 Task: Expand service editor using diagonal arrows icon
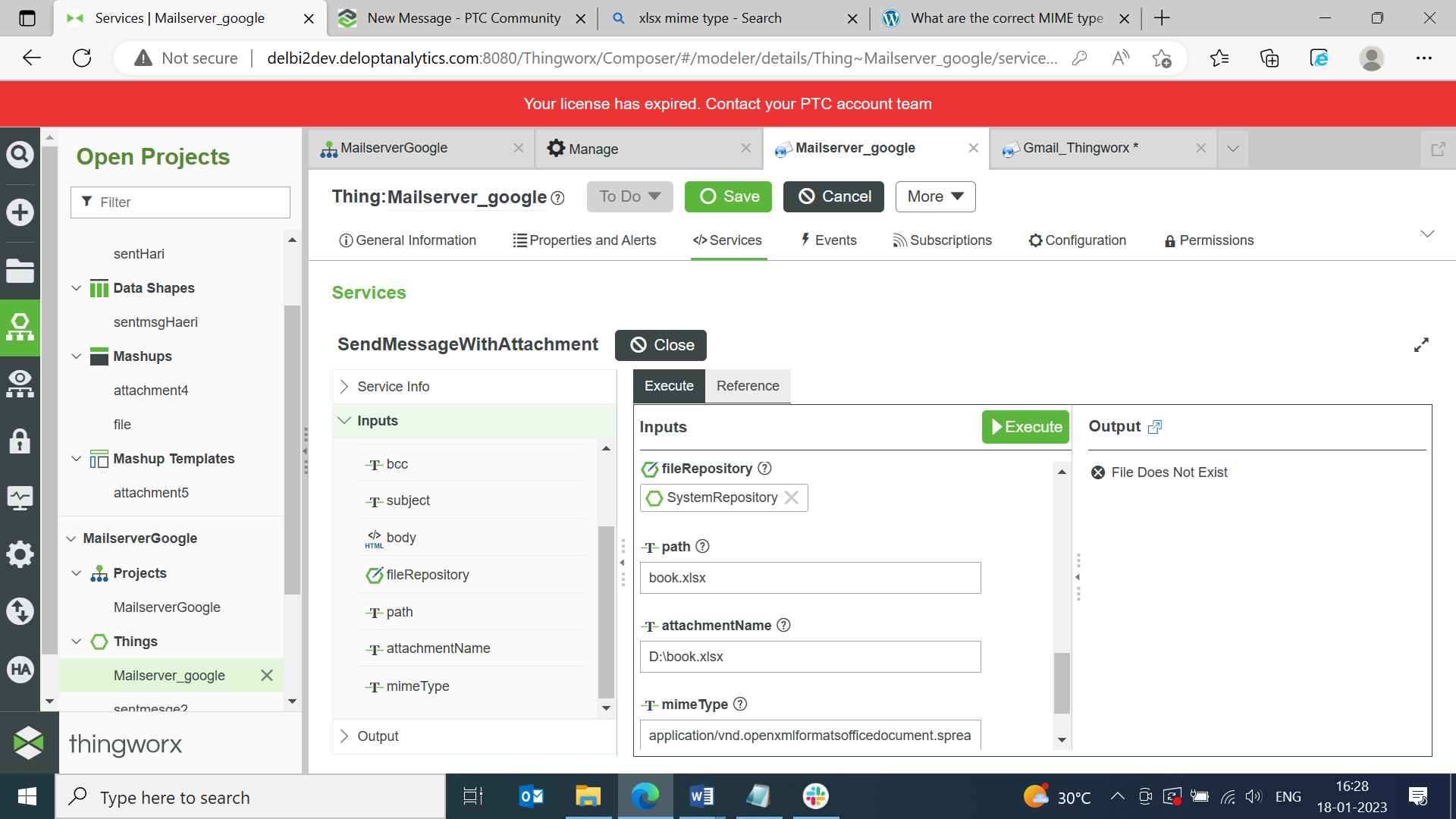point(1422,345)
